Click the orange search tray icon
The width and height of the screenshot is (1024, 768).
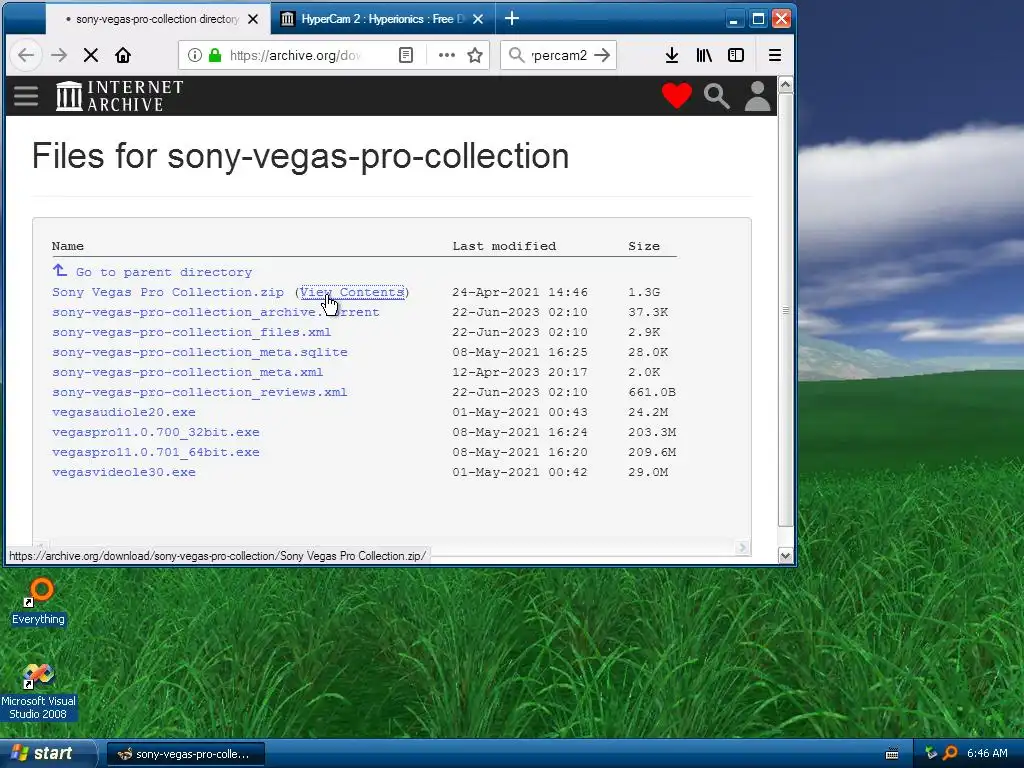(x=951, y=753)
